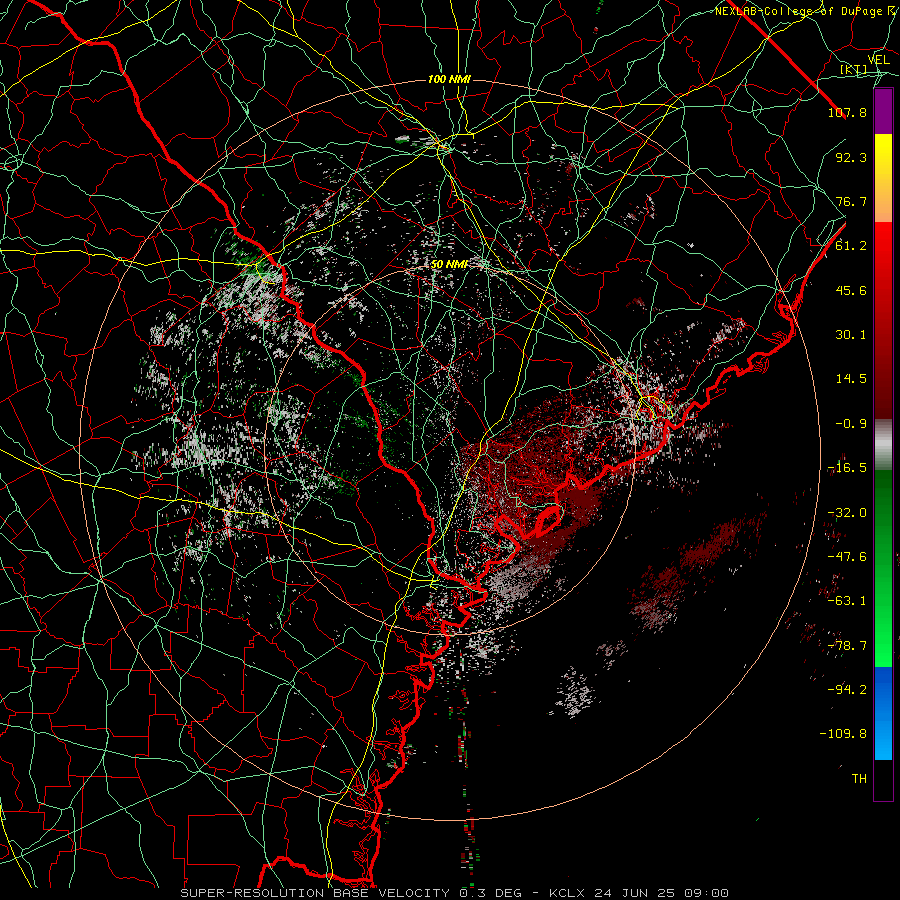900x900 pixels.
Task: Click the 92.3 legend value
Action: [851, 157]
